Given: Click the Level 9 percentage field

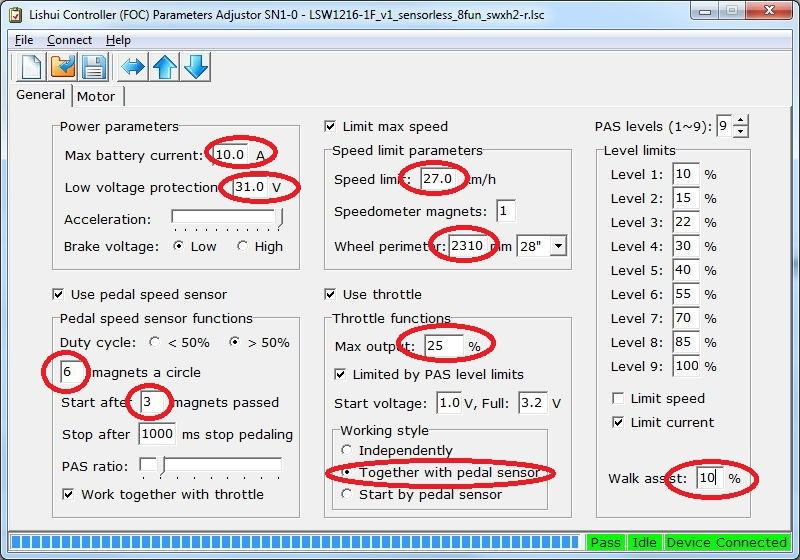Looking at the screenshot, I should (686, 366).
